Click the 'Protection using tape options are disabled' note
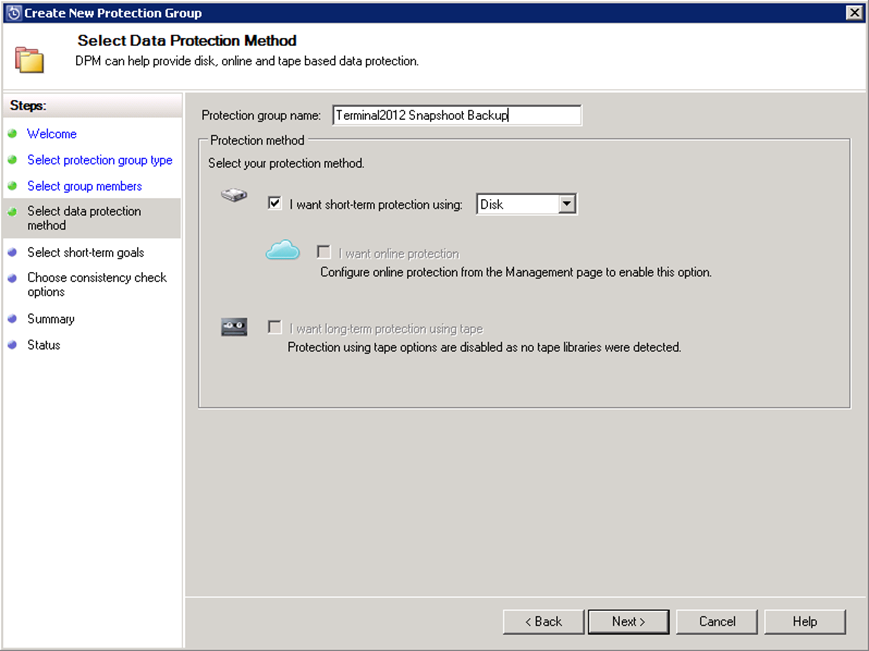Screen dimensions: 869x651 click(484, 347)
